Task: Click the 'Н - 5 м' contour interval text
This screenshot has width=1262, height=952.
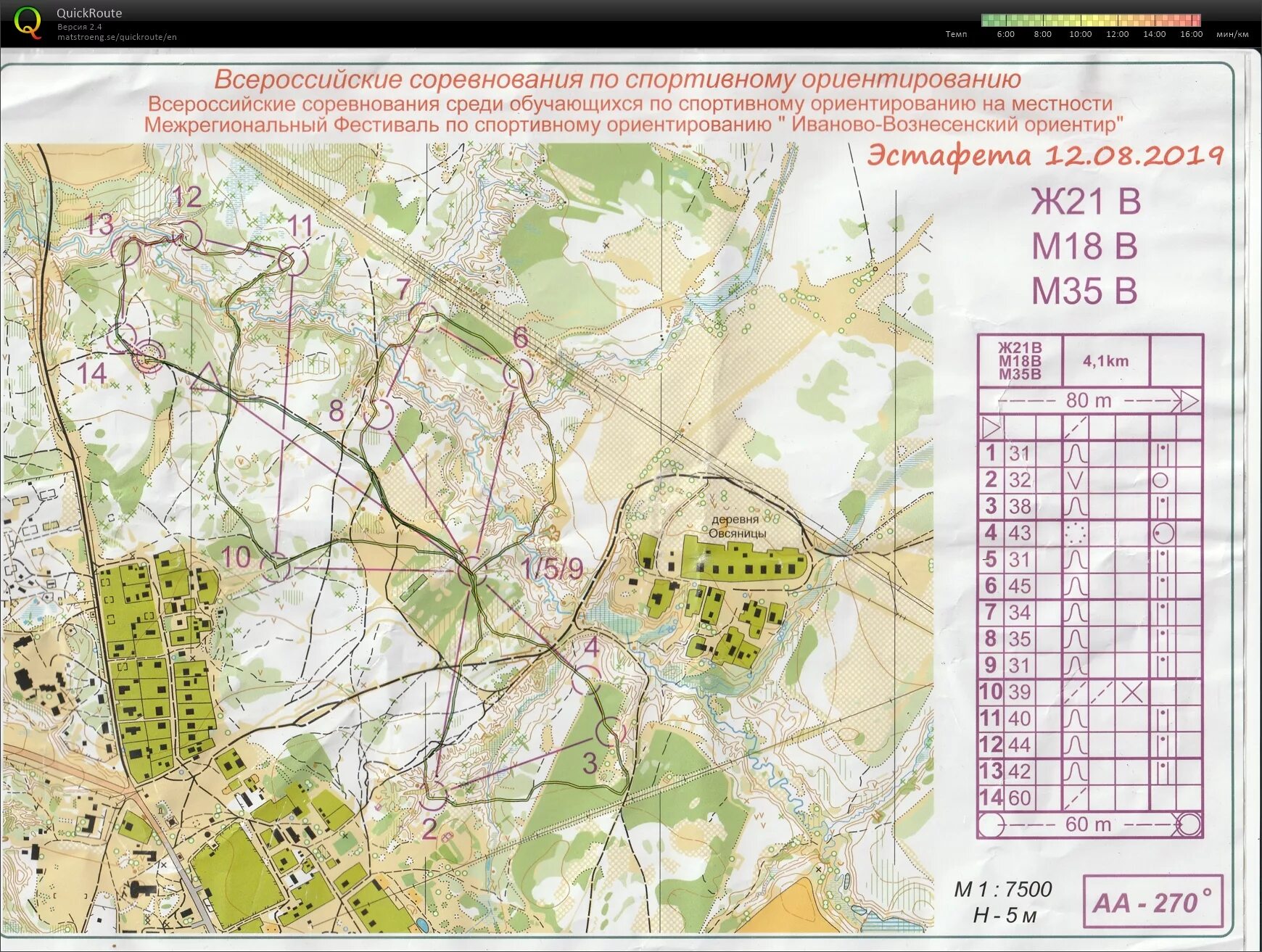Action: coord(1005,916)
